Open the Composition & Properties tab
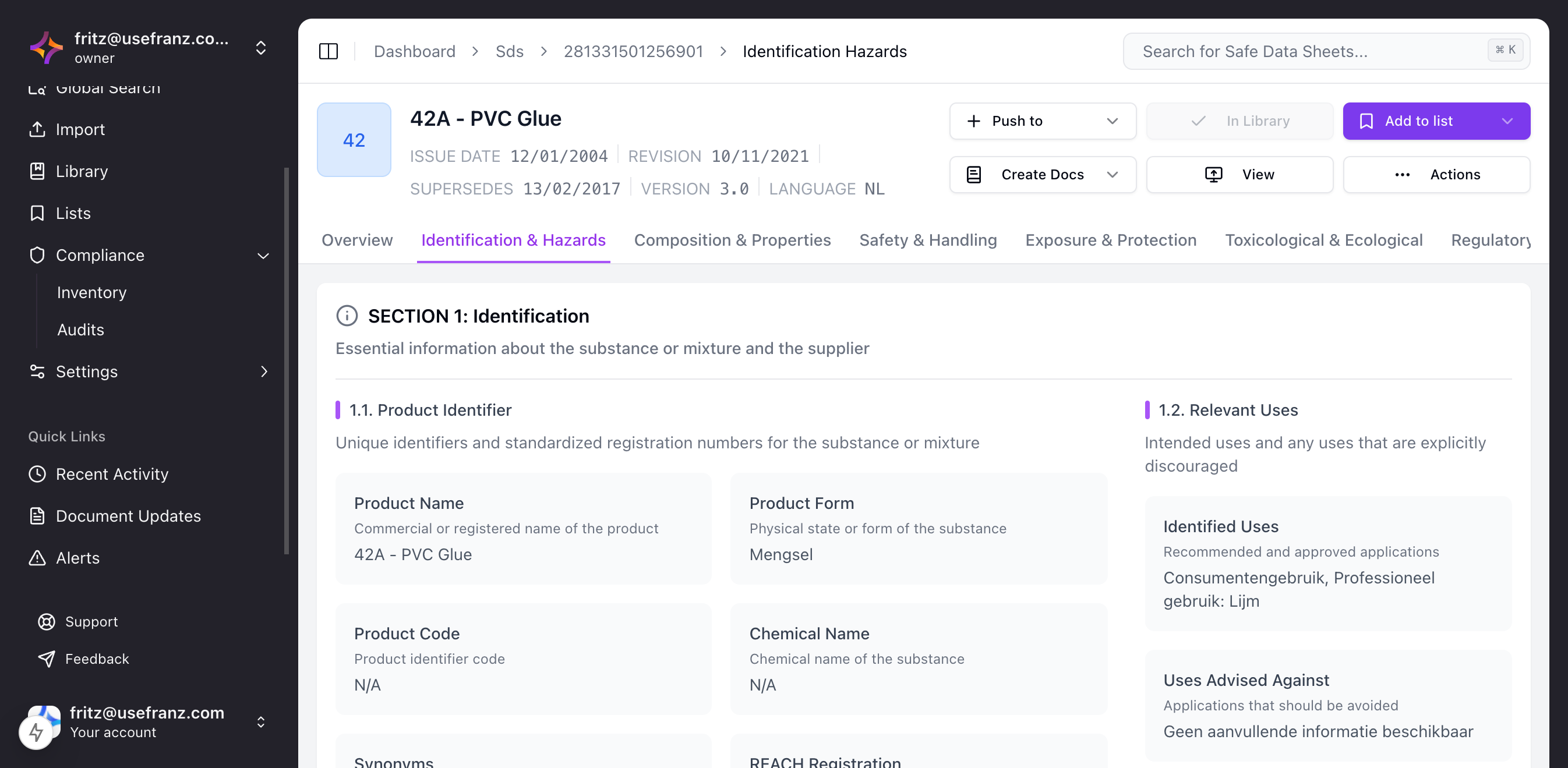The image size is (1568, 768). click(x=732, y=240)
